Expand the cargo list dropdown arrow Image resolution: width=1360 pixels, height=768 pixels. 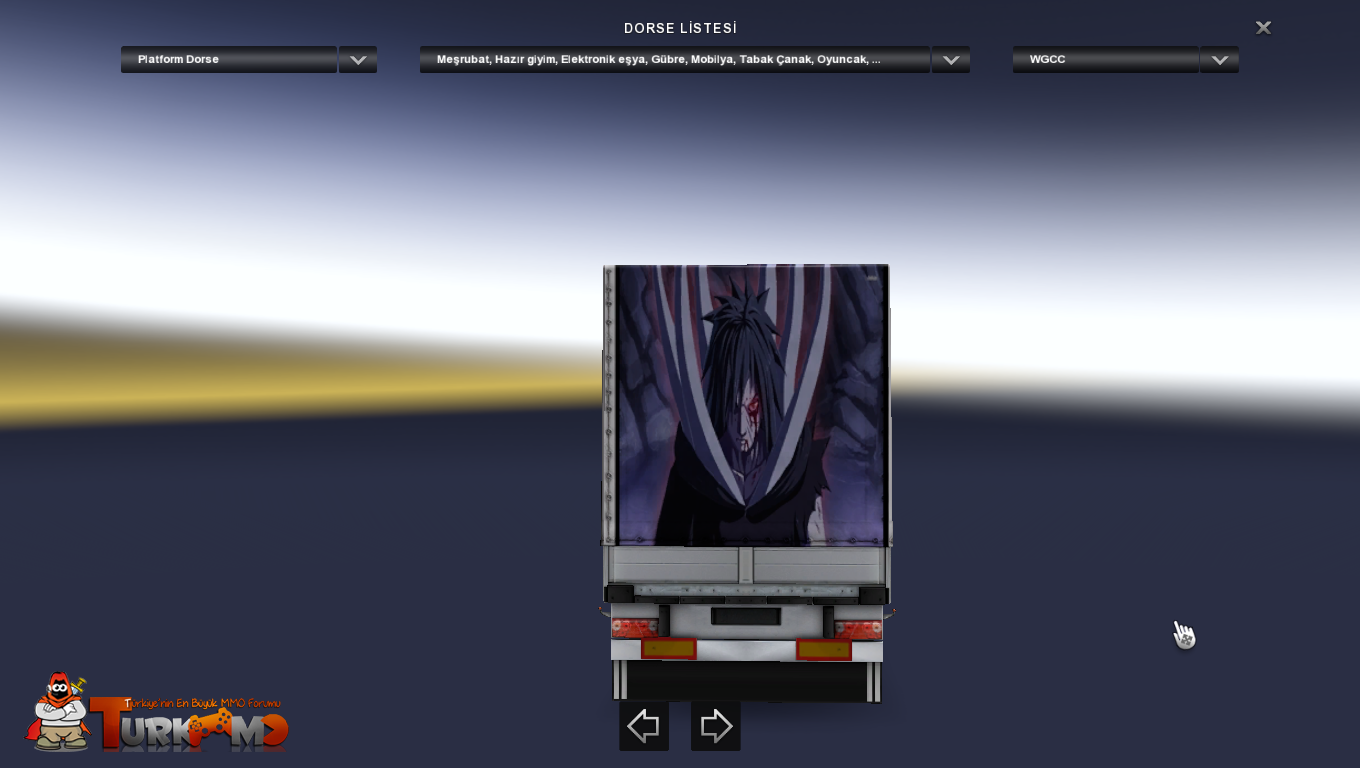(x=951, y=60)
